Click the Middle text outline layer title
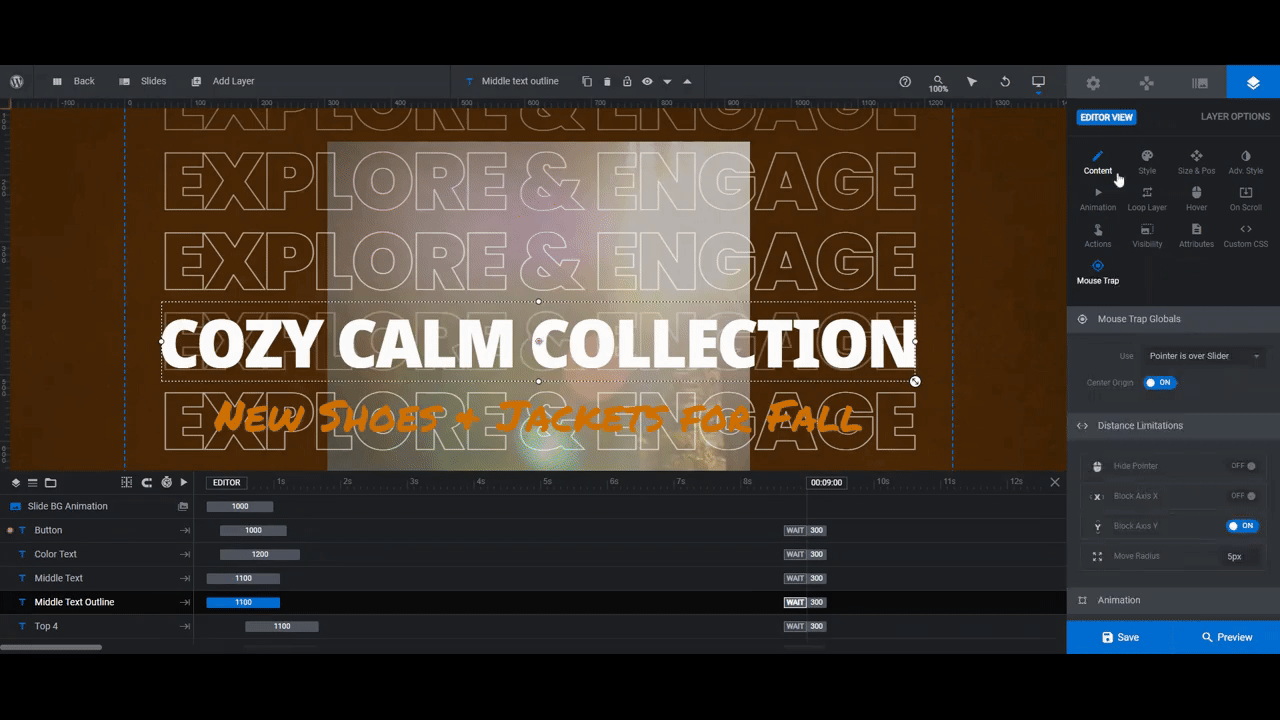 point(520,82)
